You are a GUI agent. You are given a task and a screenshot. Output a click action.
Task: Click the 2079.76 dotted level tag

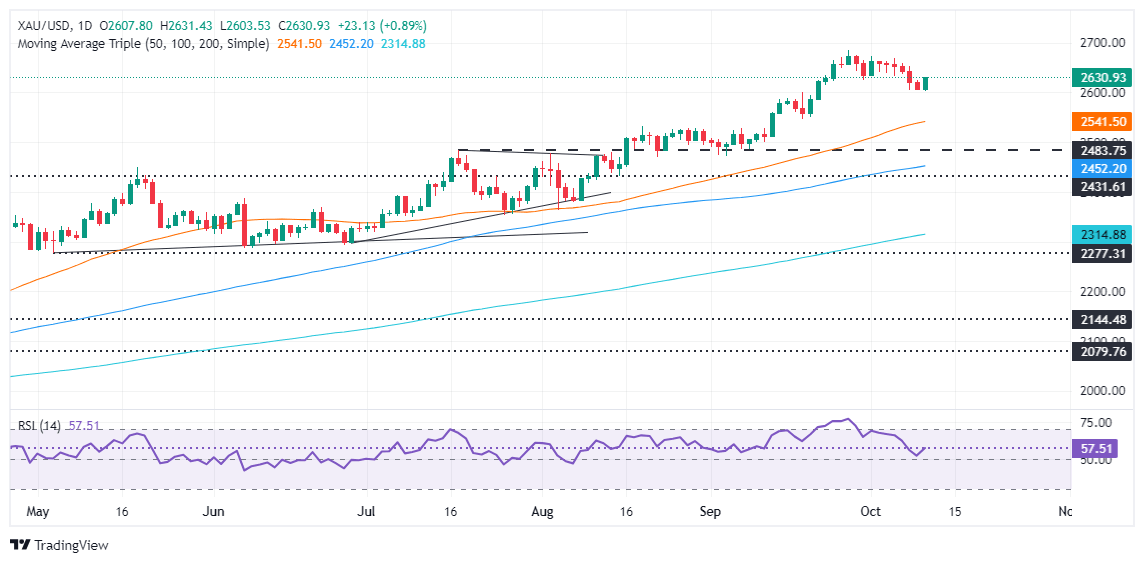tap(1103, 351)
